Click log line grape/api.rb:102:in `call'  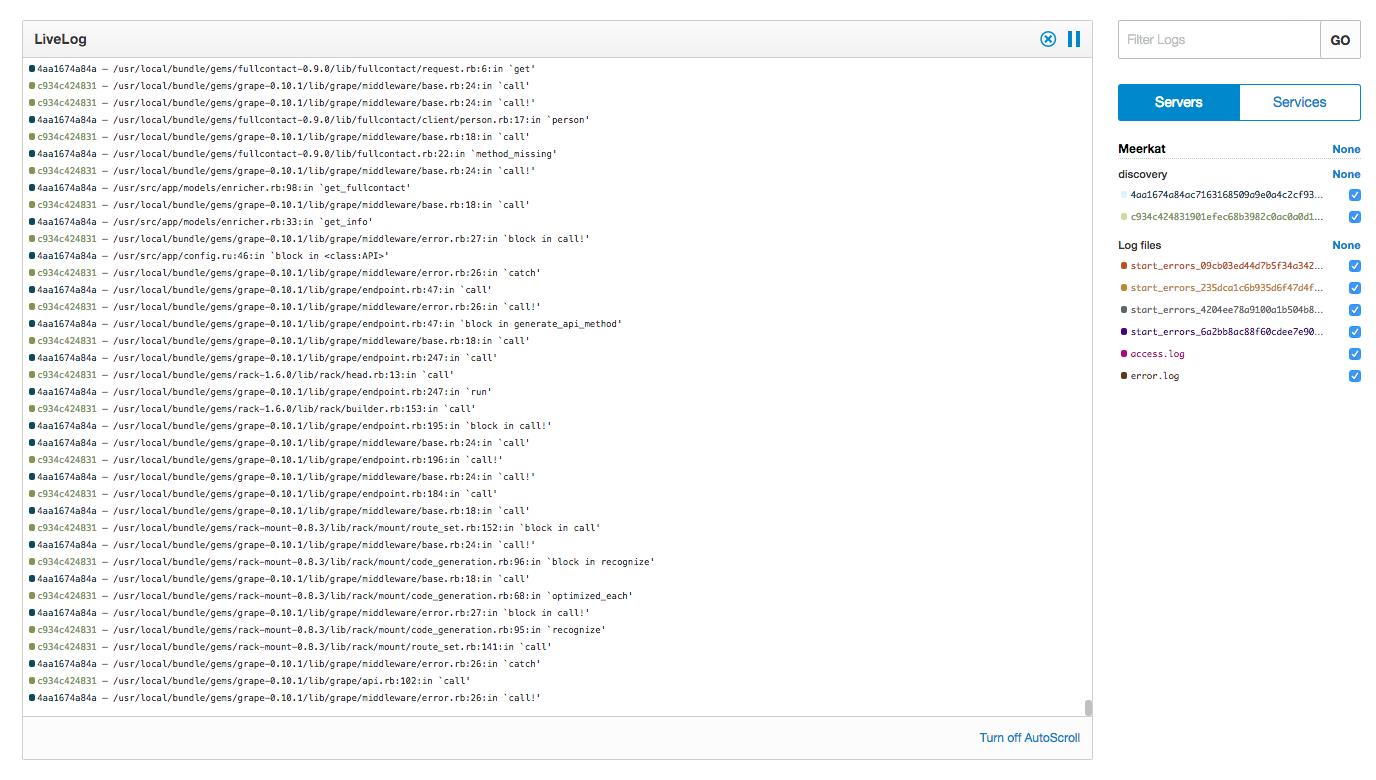(x=250, y=680)
